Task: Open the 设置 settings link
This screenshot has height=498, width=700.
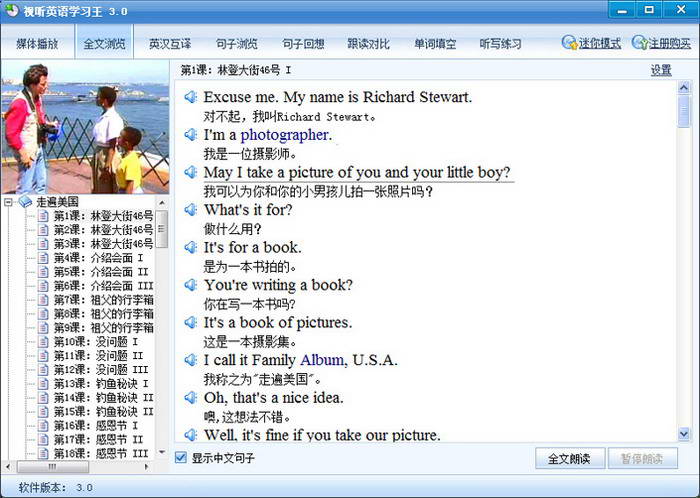Action: (x=661, y=70)
